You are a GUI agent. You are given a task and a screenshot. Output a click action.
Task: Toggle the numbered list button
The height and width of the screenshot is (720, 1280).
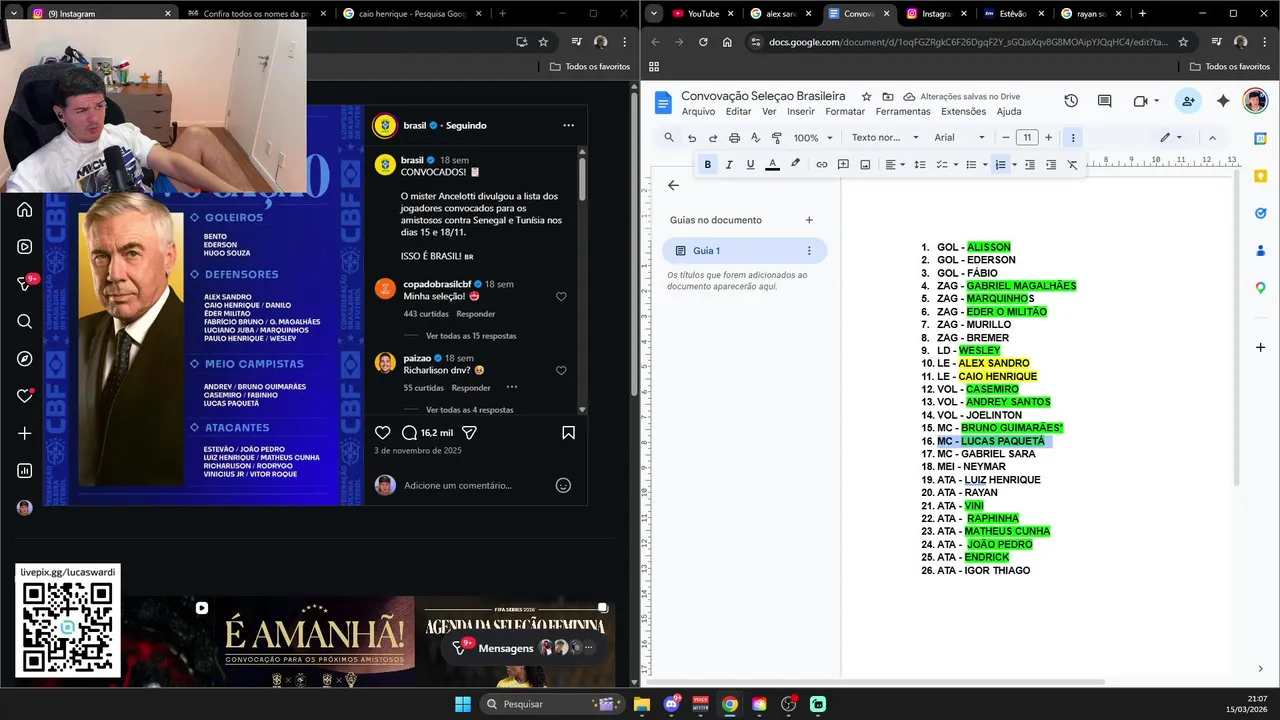click(x=1000, y=165)
